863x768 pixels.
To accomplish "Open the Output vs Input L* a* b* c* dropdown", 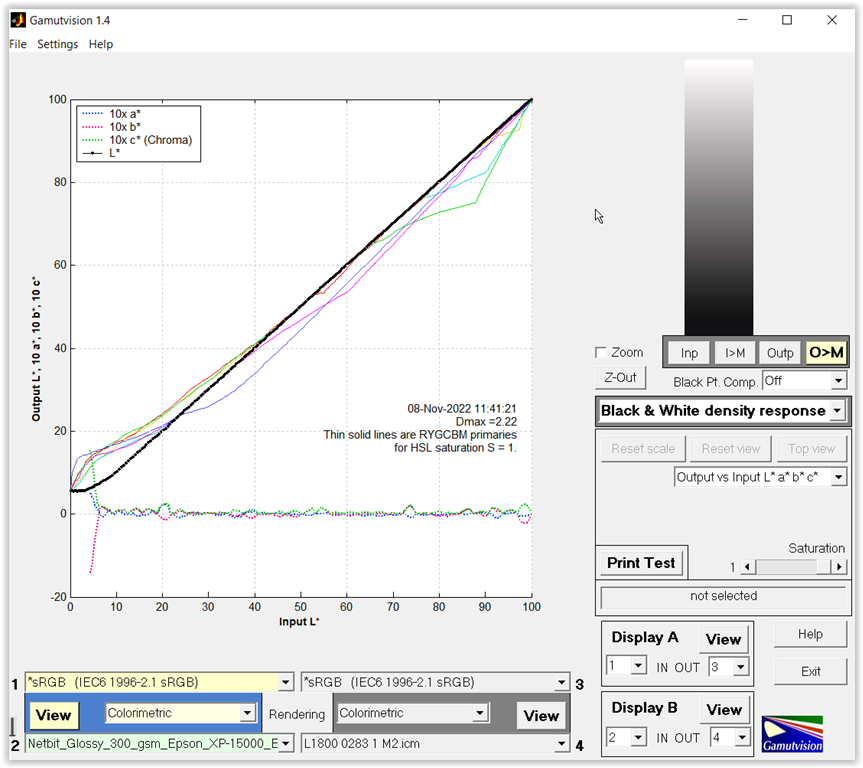I will pyautogui.click(x=837, y=478).
